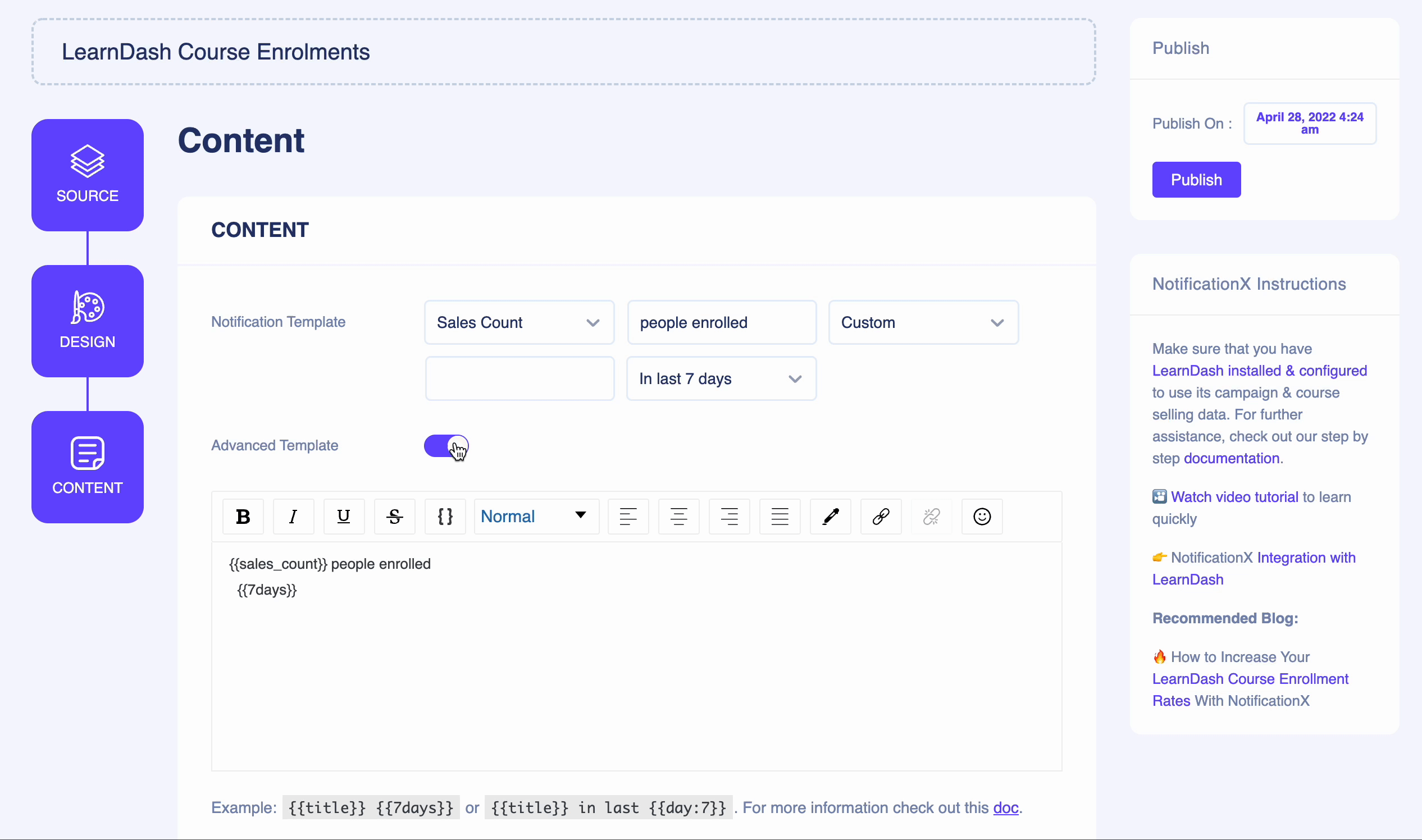Toggle strikethrough formatting in editor

[395, 516]
